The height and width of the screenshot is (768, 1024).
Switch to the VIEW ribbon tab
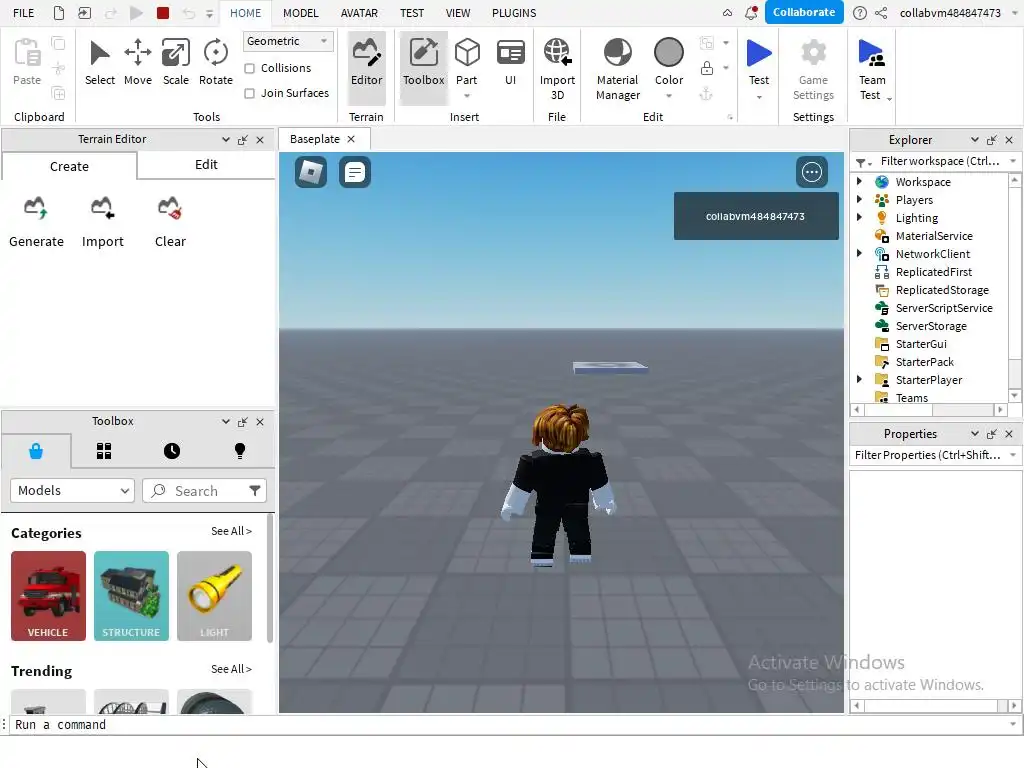458,13
